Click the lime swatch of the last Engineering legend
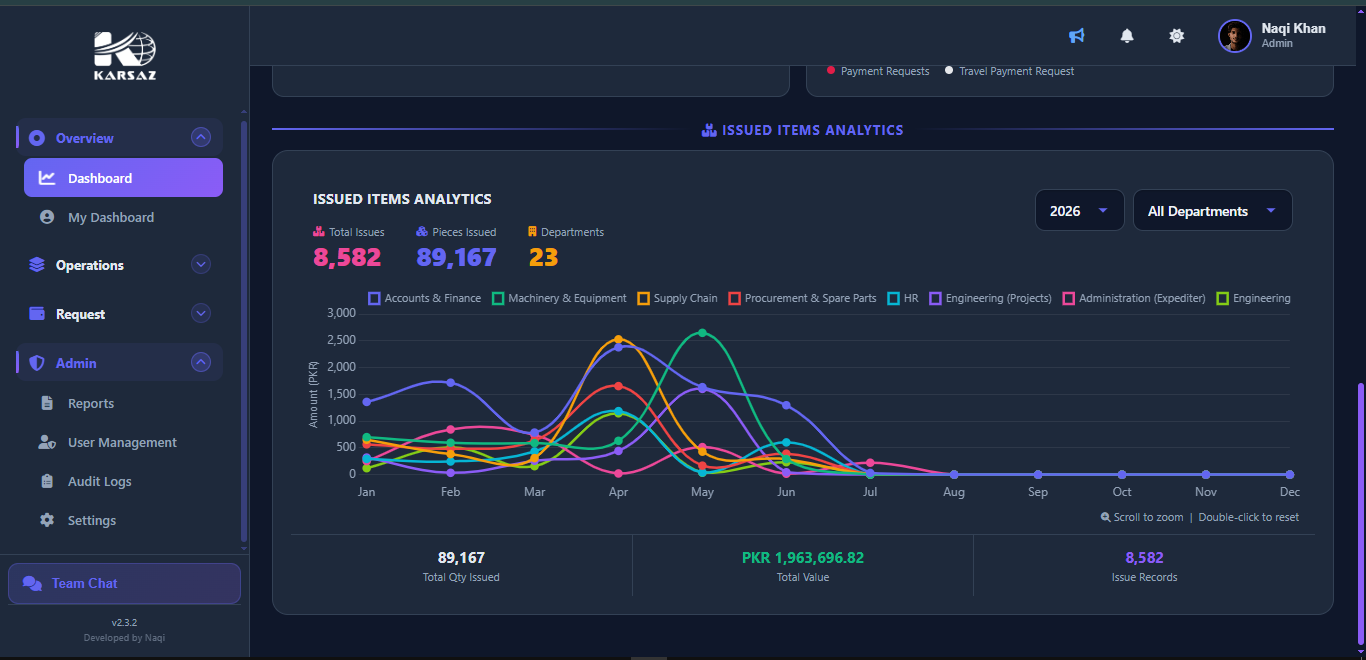 pyautogui.click(x=1223, y=298)
